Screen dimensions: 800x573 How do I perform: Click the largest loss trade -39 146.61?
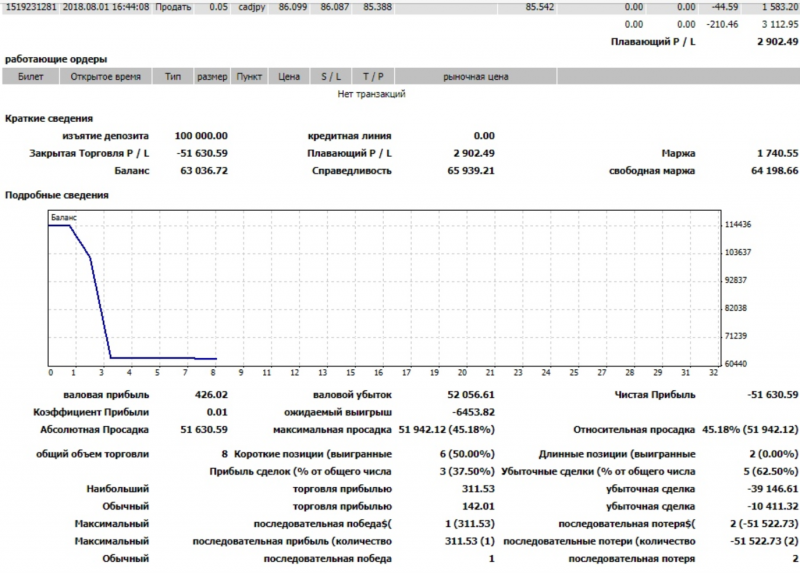[772, 489]
